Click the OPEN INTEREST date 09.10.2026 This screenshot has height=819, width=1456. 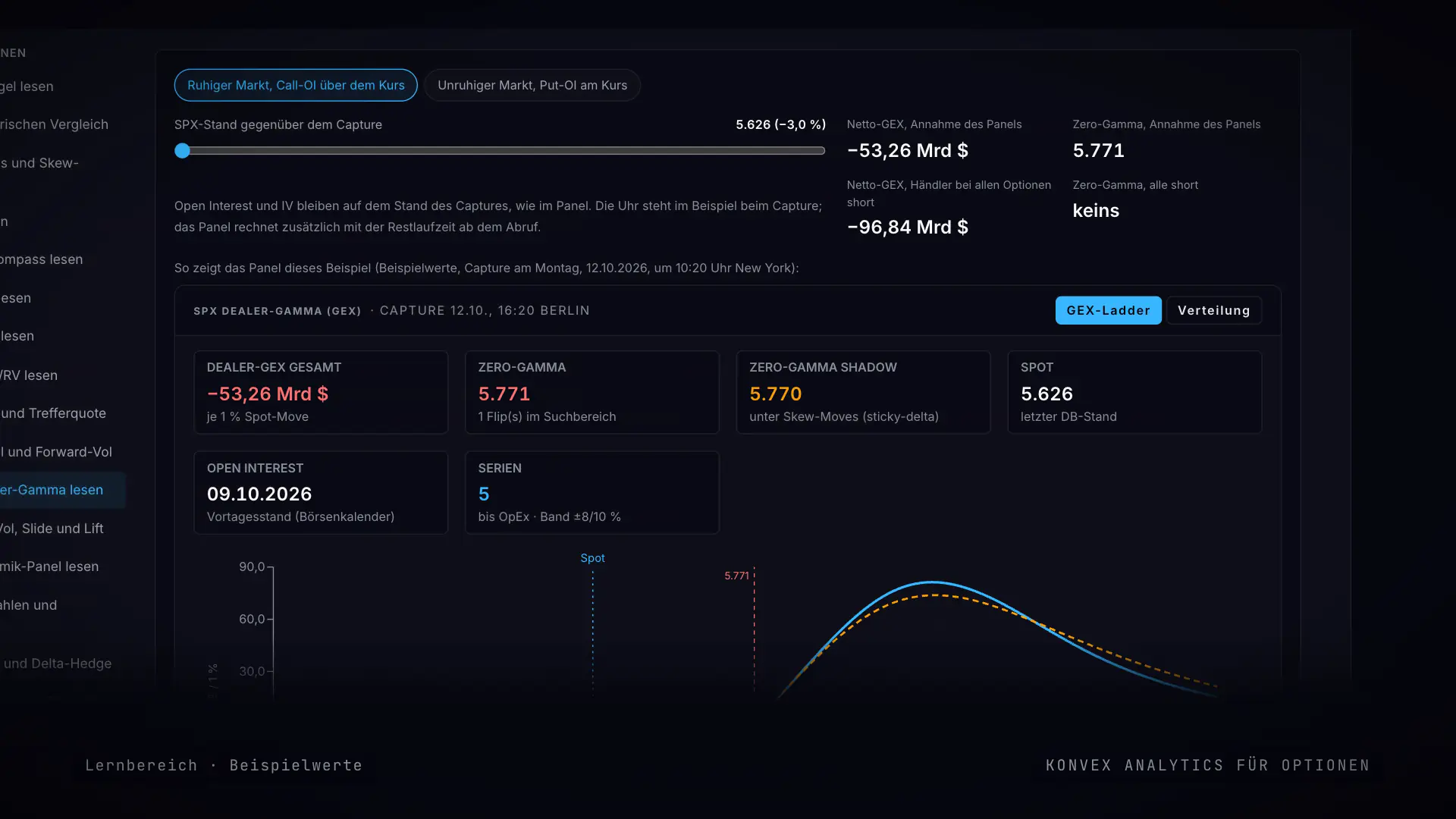[259, 494]
